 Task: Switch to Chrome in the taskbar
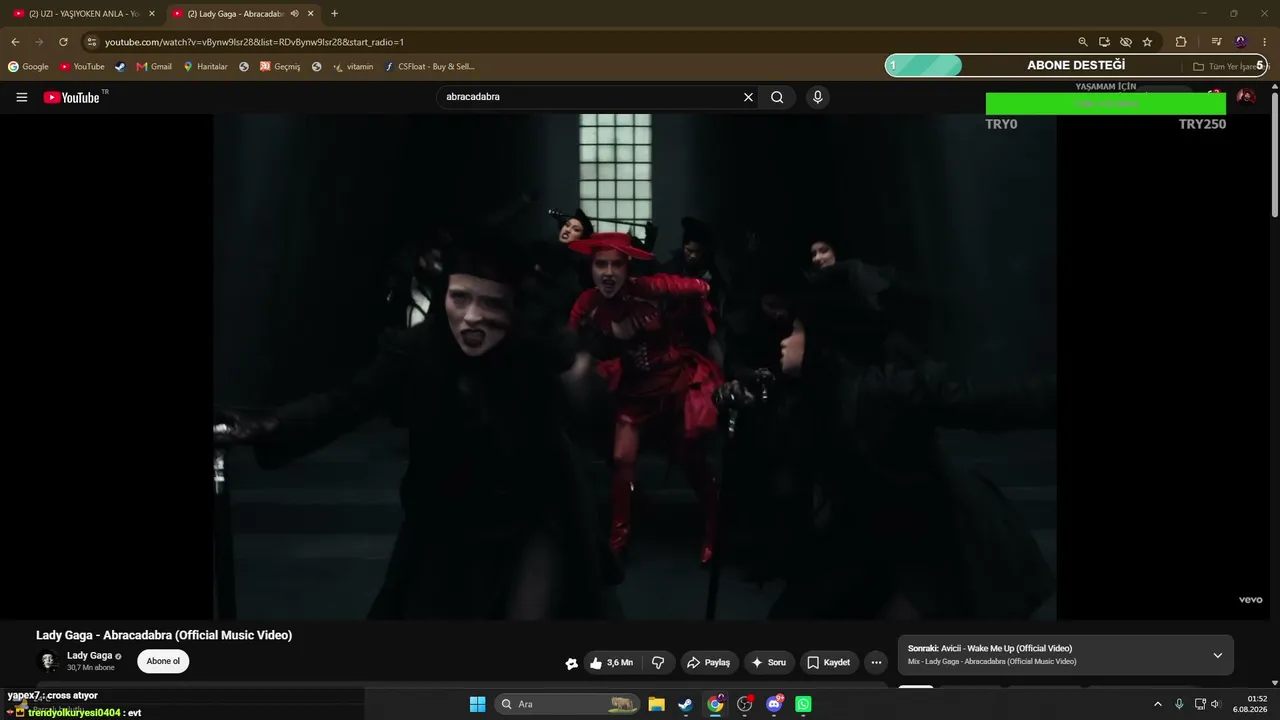(x=715, y=704)
